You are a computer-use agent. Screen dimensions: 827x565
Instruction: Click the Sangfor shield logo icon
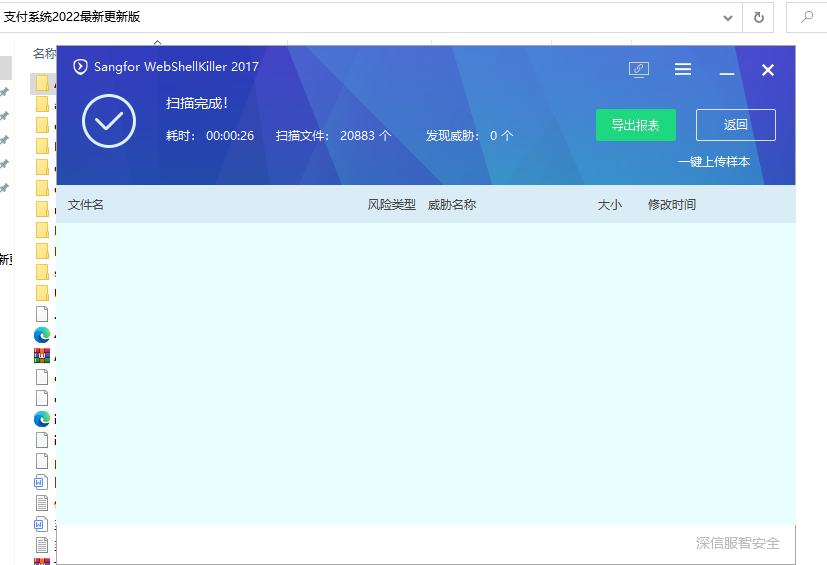[81, 67]
